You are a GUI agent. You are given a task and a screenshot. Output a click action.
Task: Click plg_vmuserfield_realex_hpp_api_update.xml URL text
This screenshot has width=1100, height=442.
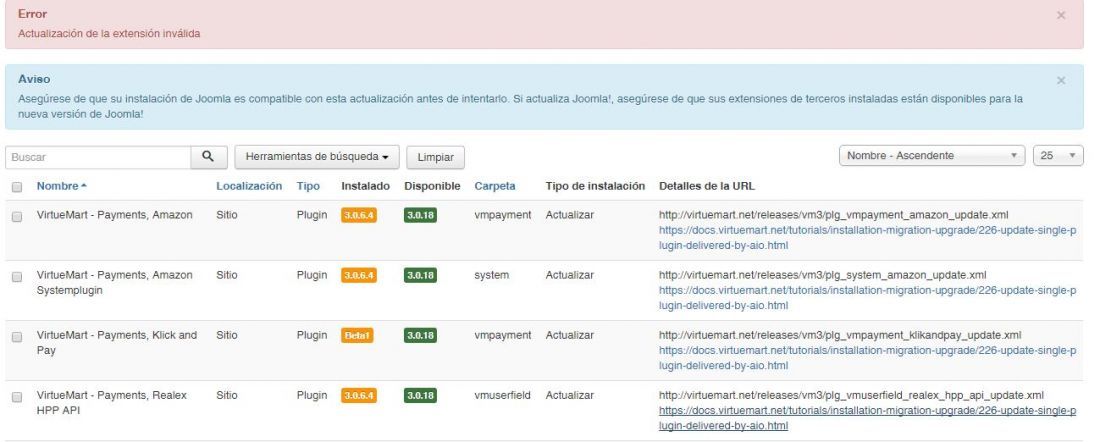[851, 395]
